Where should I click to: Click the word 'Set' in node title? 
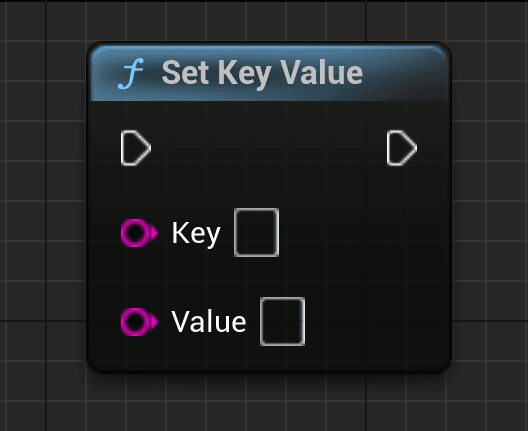[185, 73]
